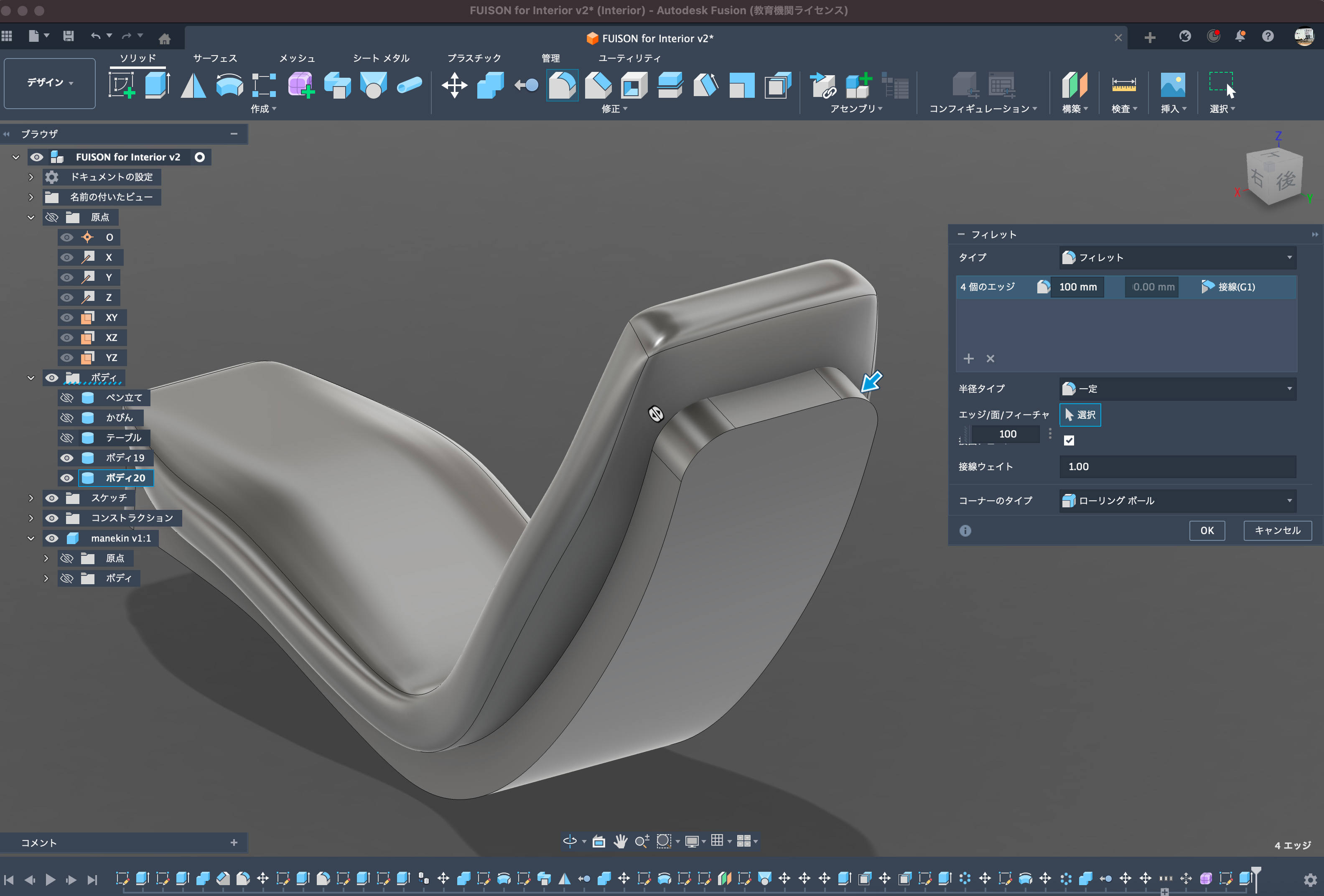Click the Extrude tool icon

point(157,85)
